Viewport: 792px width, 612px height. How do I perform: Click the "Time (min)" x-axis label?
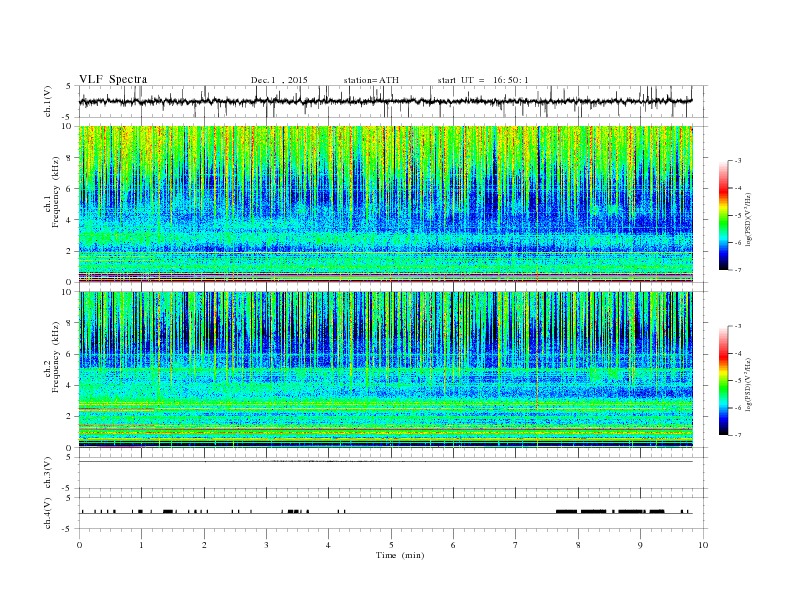400,555
